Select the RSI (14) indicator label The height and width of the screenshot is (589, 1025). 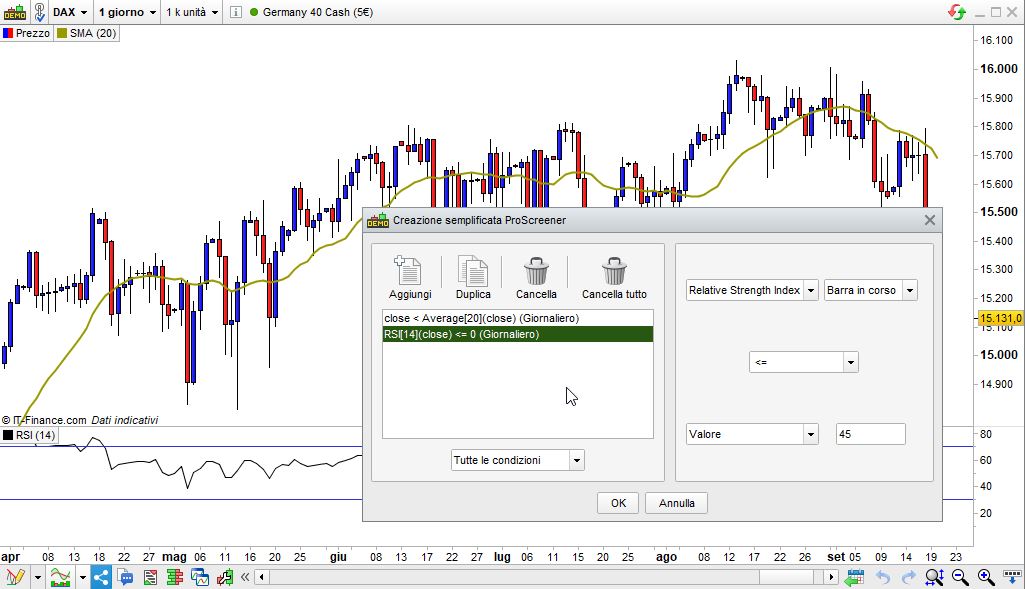[x=35, y=435]
